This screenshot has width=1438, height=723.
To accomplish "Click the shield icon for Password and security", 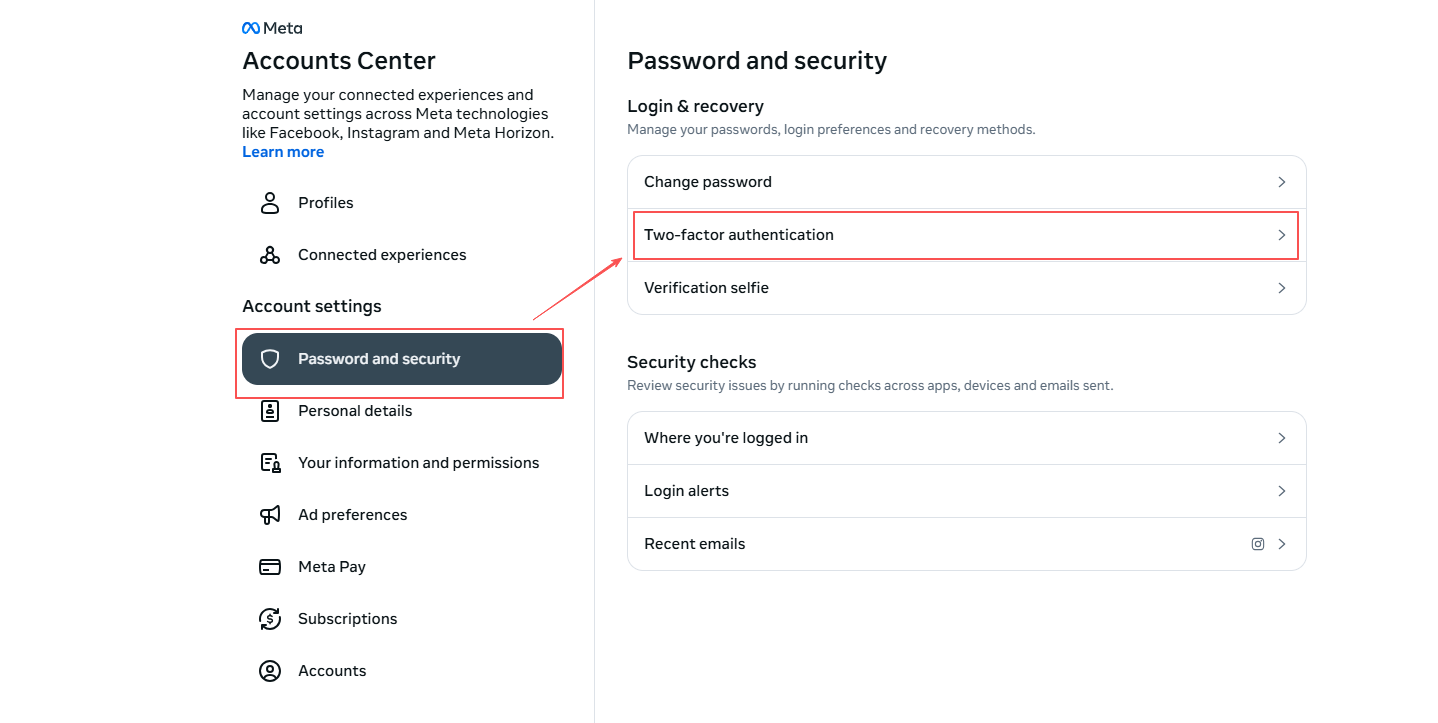I will coord(270,359).
